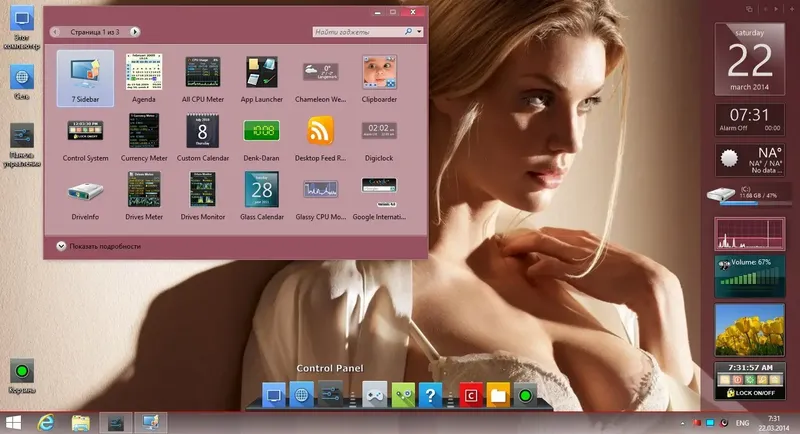Image resolution: width=800 pixels, height=434 pixels.
Task: Choose the Desktop Feed Reader gadget
Action: point(320,137)
